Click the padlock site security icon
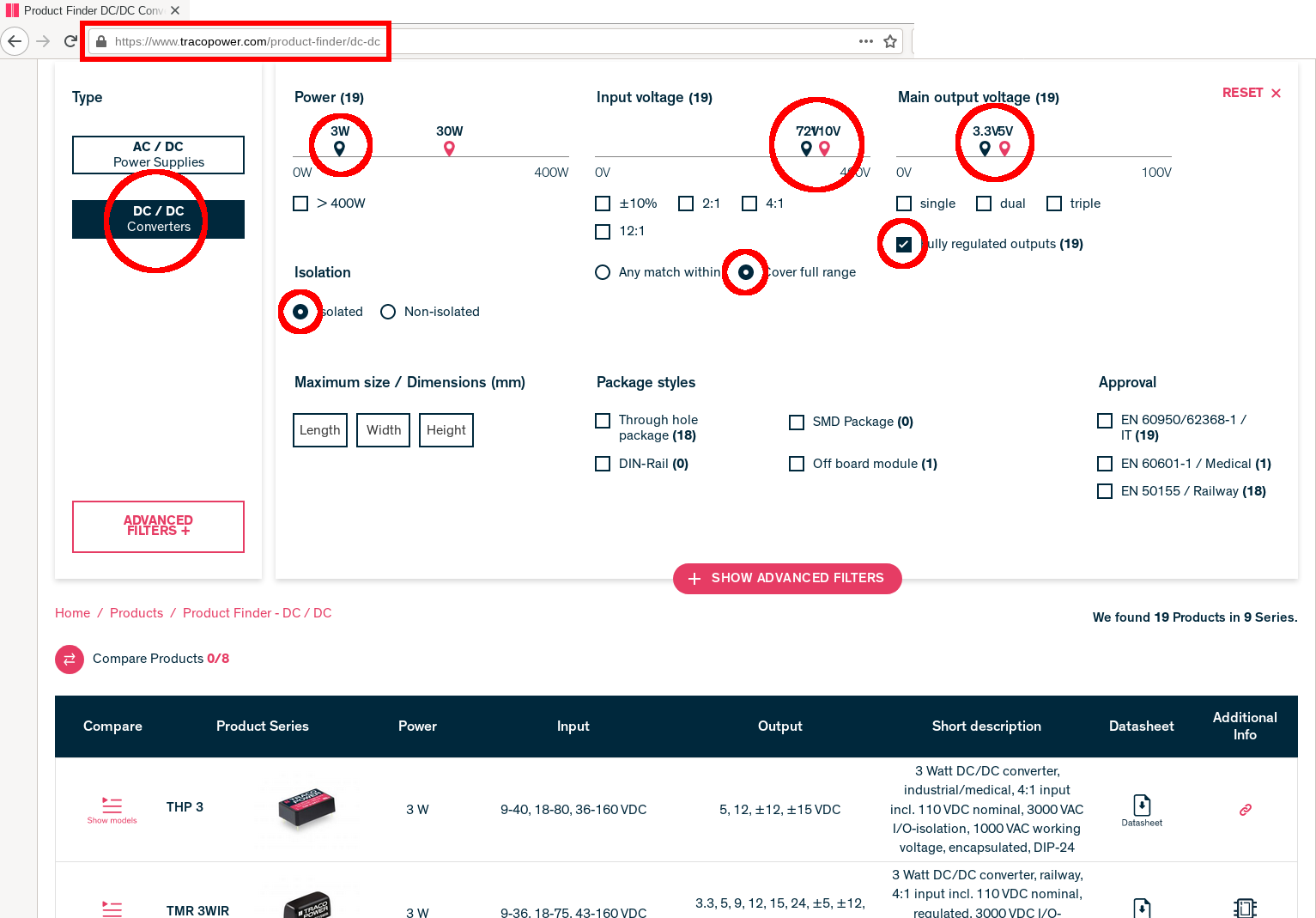The image size is (1316, 918). (101, 41)
